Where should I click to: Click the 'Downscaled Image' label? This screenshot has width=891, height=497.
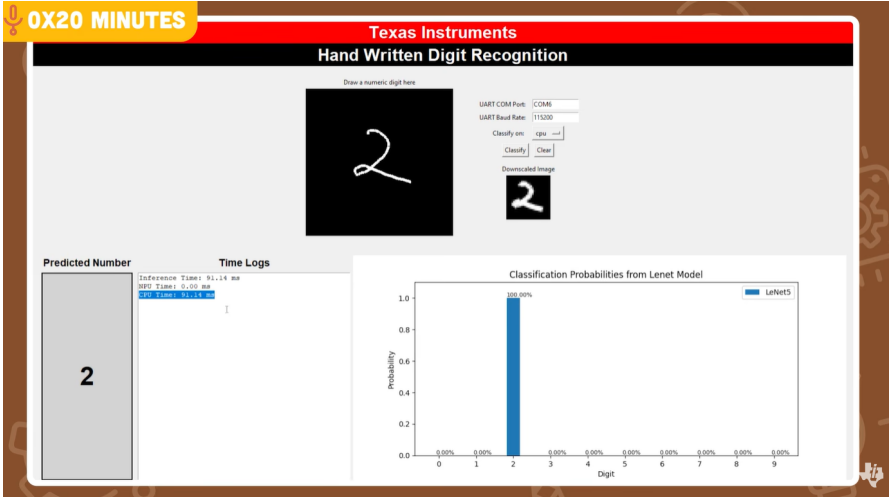[x=528, y=169]
